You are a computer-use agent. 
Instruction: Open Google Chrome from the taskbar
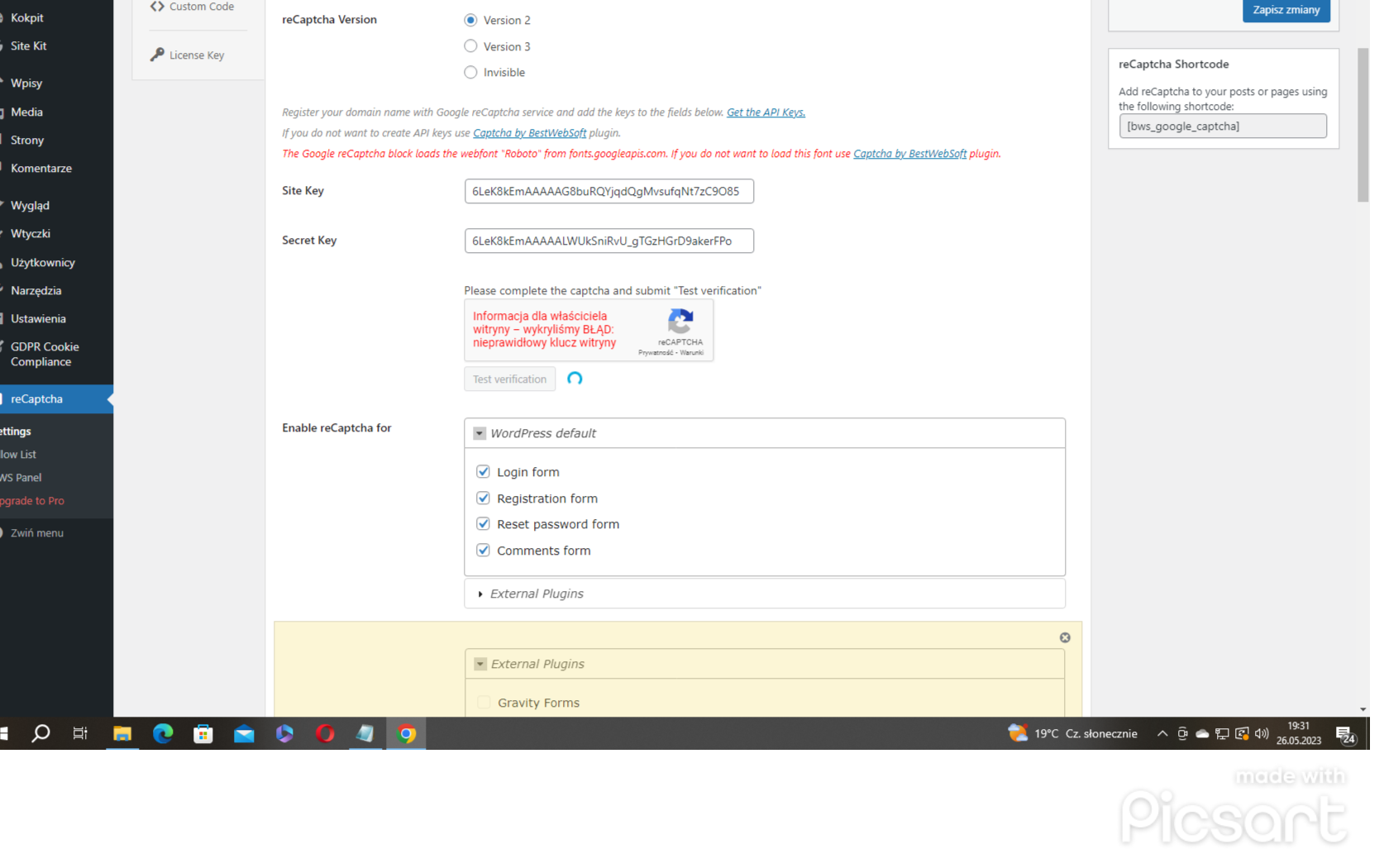point(406,733)
